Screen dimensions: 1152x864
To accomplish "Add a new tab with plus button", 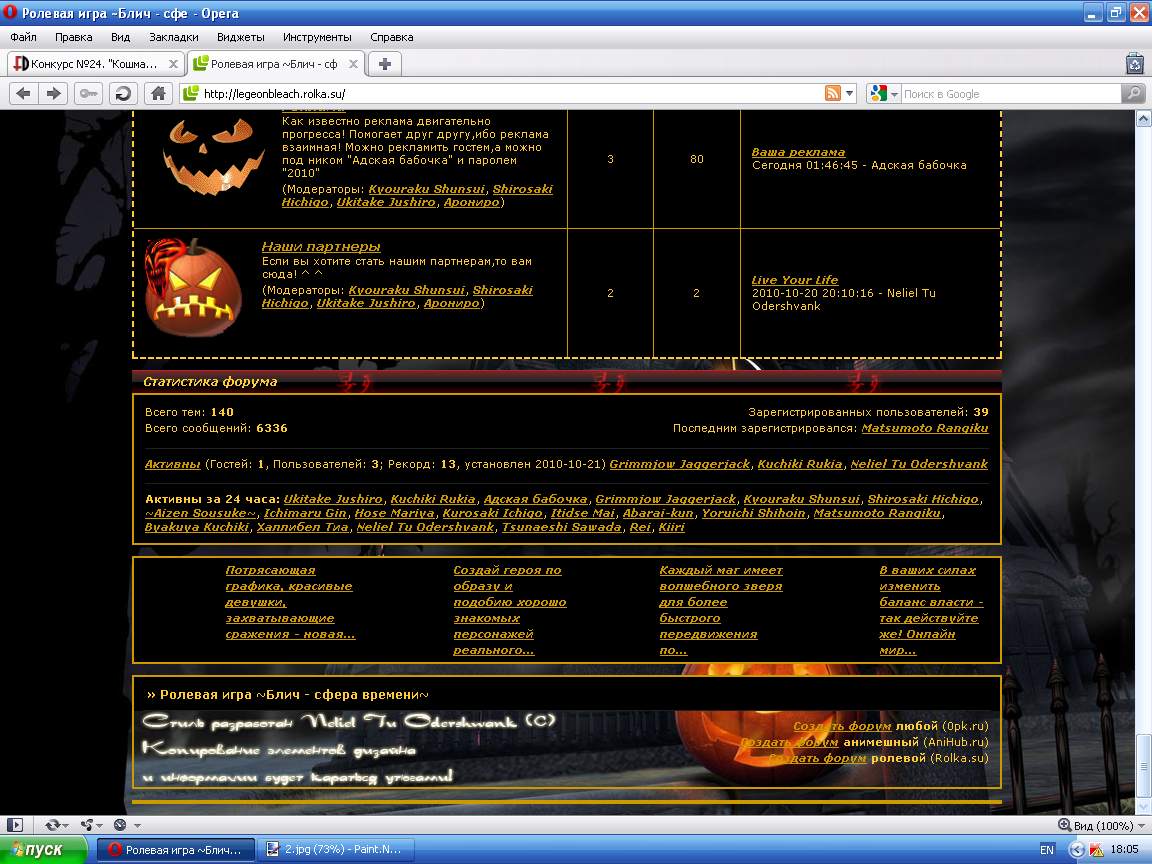I will (x=384, y=64).
